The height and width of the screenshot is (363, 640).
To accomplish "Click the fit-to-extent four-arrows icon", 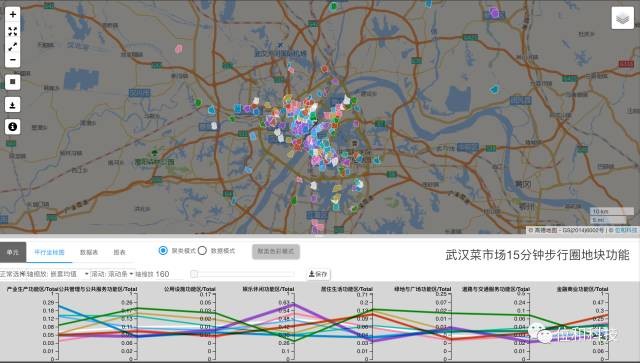I will click(13, 31).
